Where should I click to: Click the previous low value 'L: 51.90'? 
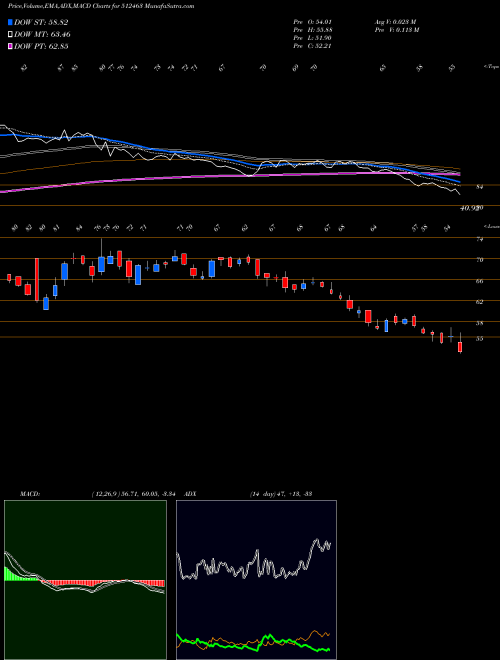[322, 38]
